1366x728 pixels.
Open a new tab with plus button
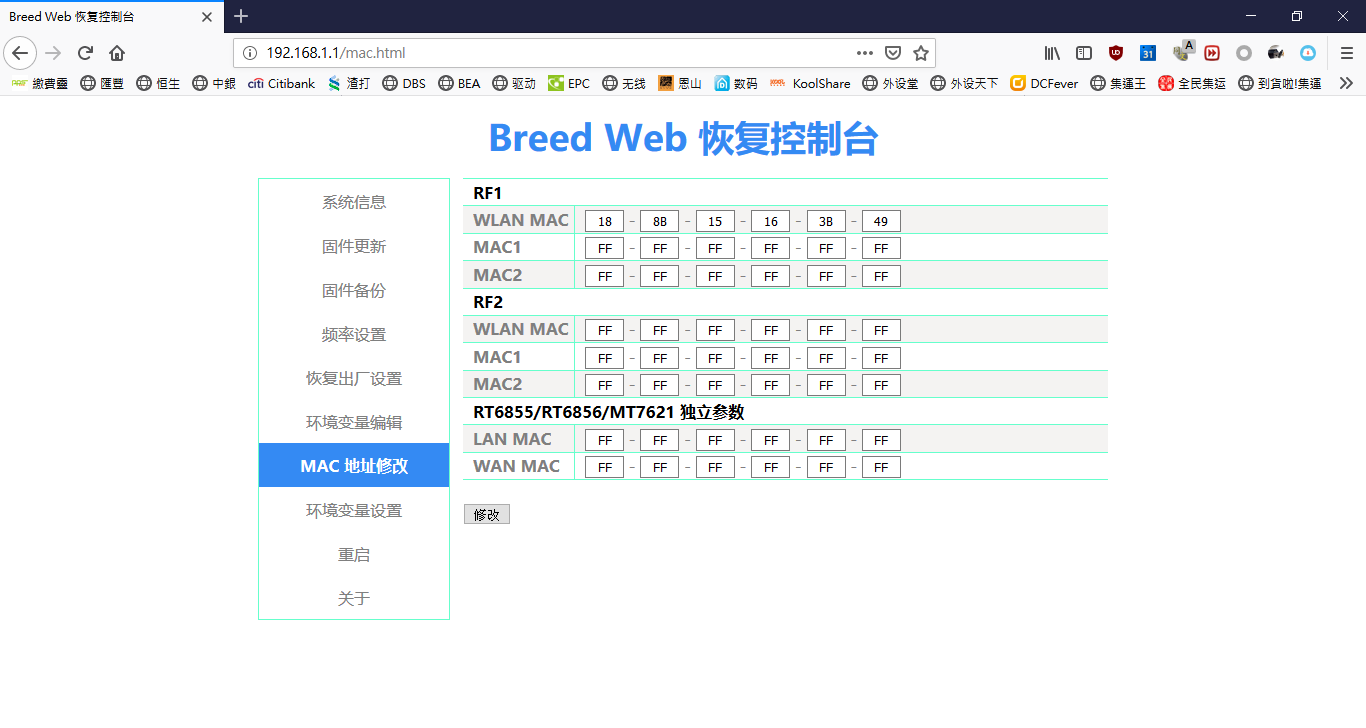tap(240, 16)
